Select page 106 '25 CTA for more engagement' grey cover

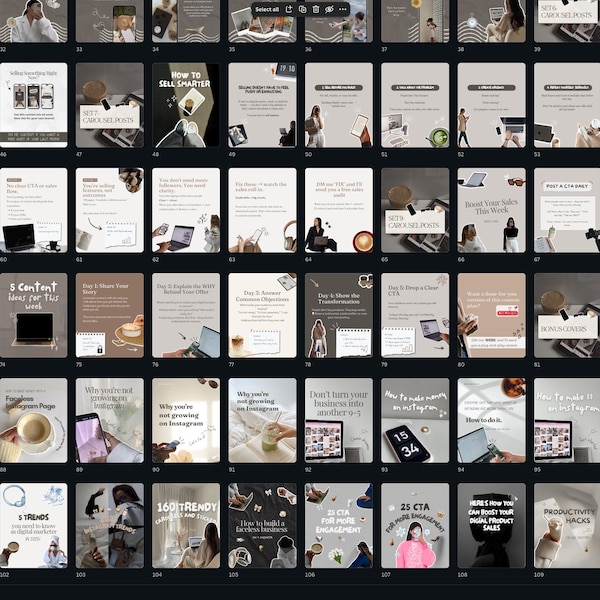point(339,525)
